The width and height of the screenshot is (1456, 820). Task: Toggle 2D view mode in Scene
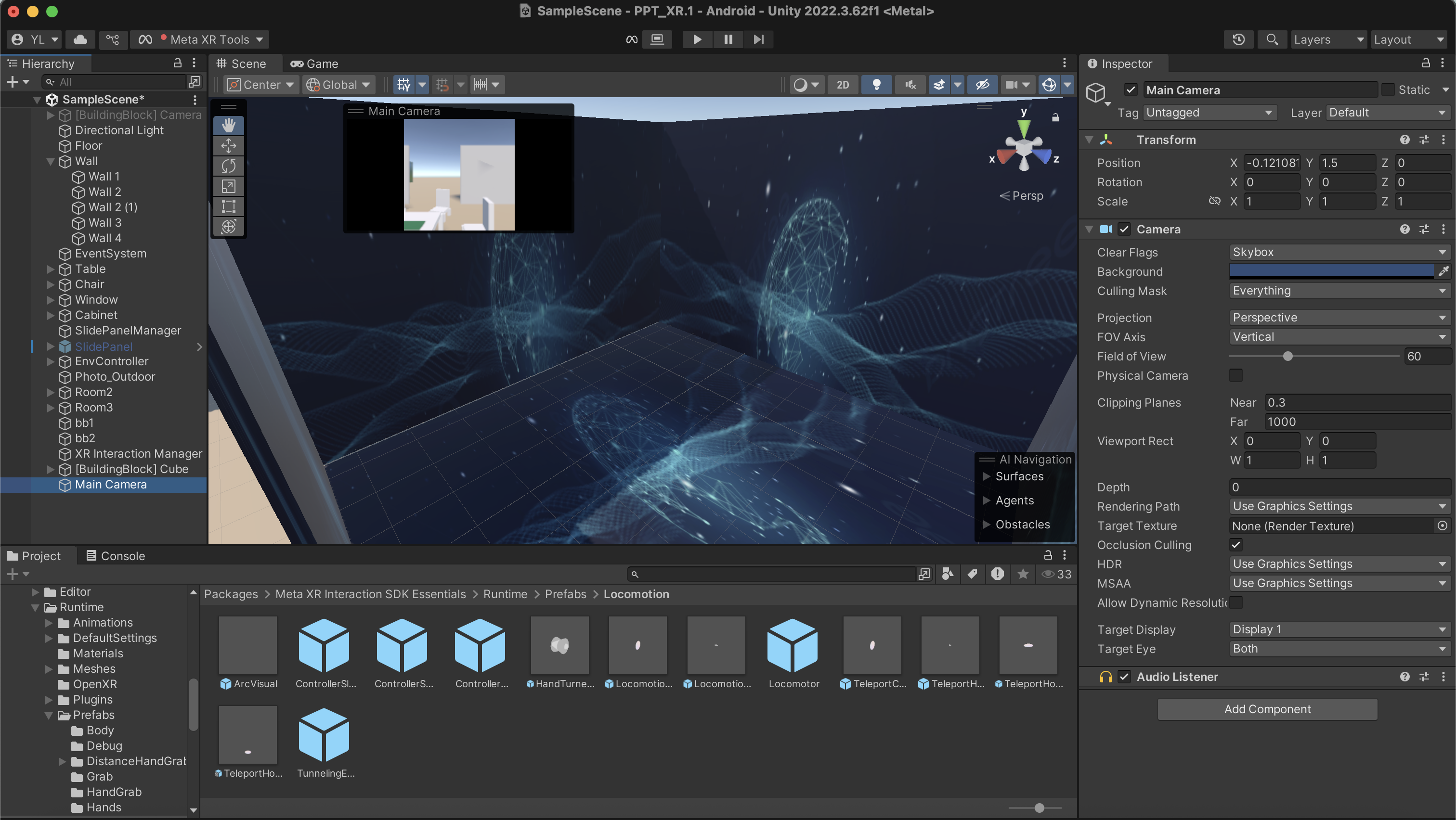coord(842,85)
